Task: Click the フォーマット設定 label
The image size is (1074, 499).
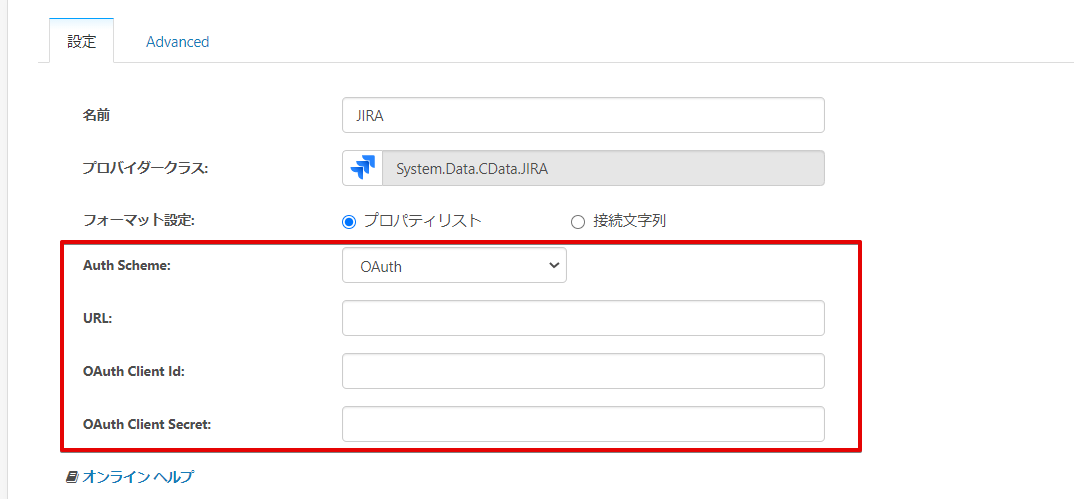Action: click(x=138, y=221)
